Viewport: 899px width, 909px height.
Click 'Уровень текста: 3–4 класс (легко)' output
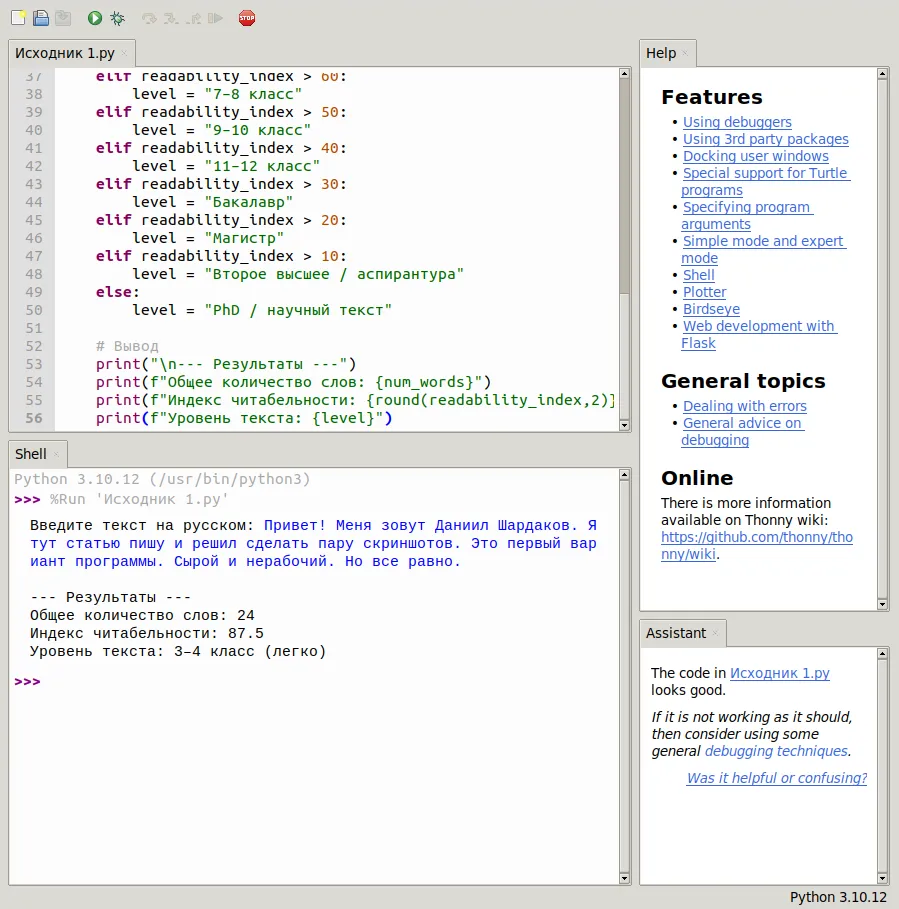pyautogui.click(x=178, y=651)
